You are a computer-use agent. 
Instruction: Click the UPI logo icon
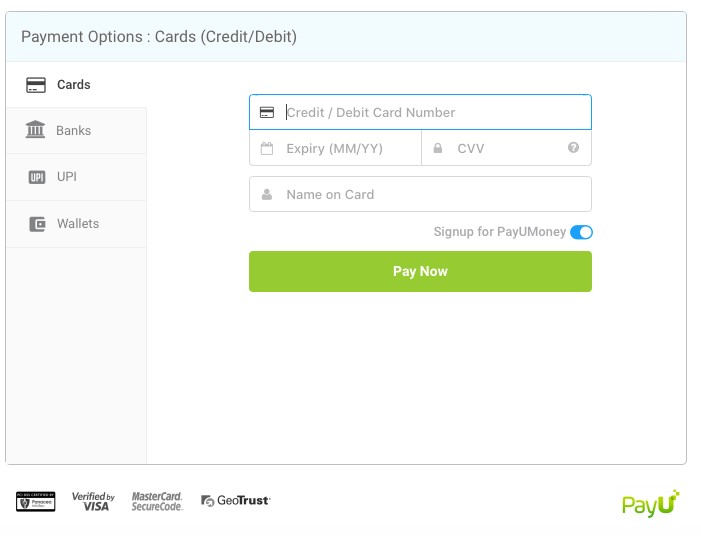(x=37, y=177)
